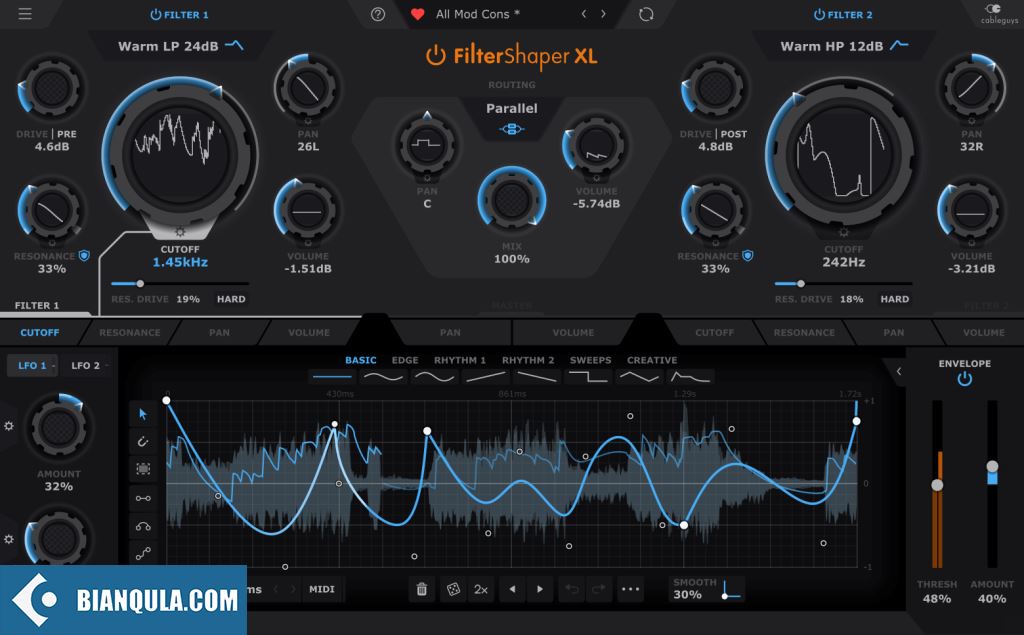Toggle Filter 1 resonance shield protection
Viewport: 1024px width, 635px height.
pos(84,255)
